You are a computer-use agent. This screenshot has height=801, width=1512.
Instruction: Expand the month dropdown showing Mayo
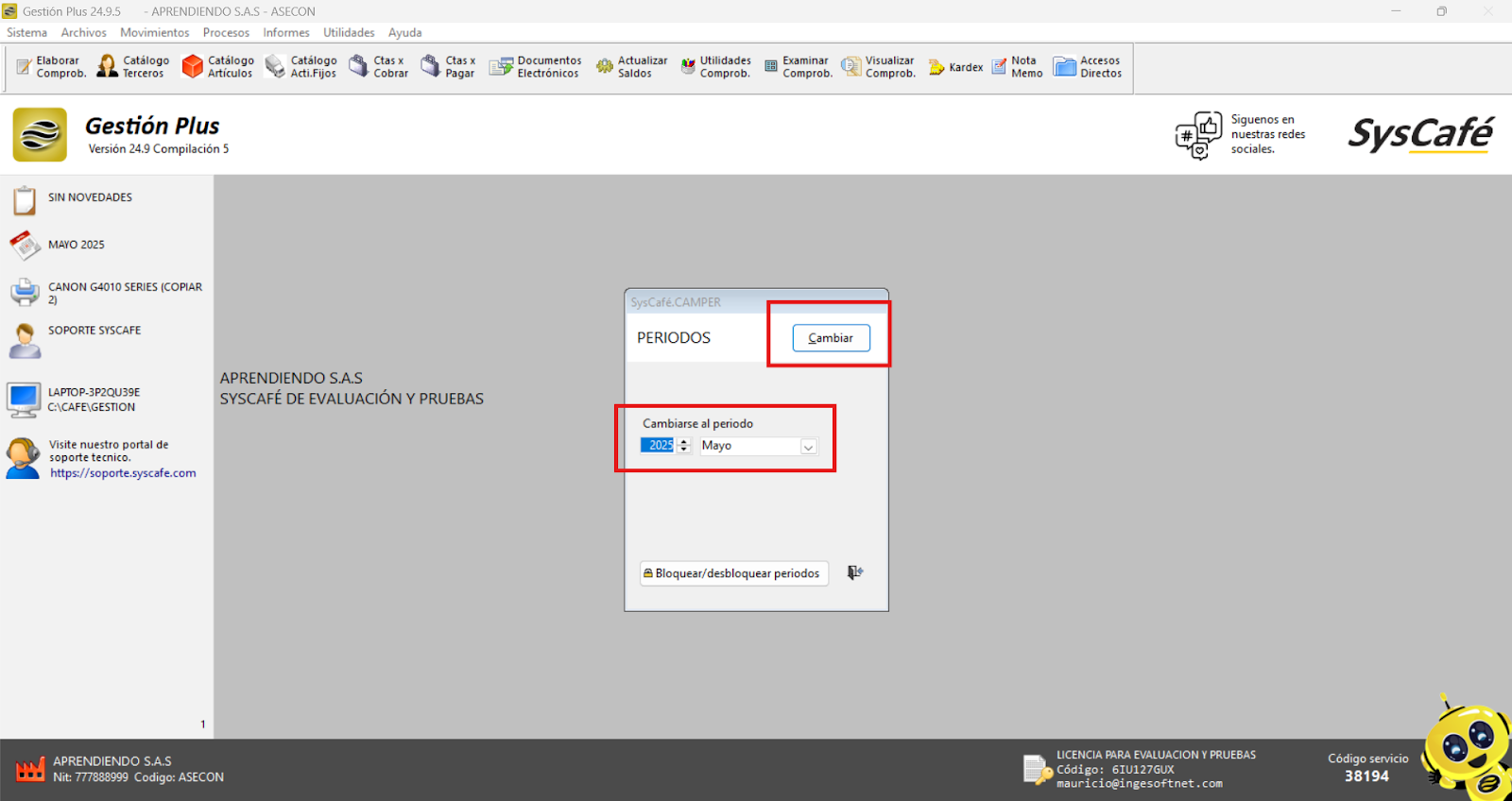[x=808, y=447]
